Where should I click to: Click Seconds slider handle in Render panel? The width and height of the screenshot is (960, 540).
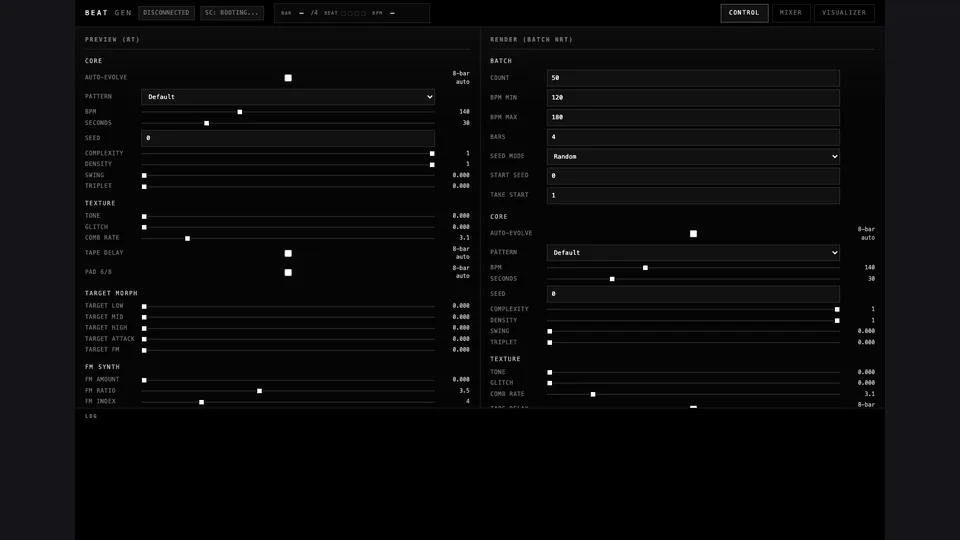(612, 279)
